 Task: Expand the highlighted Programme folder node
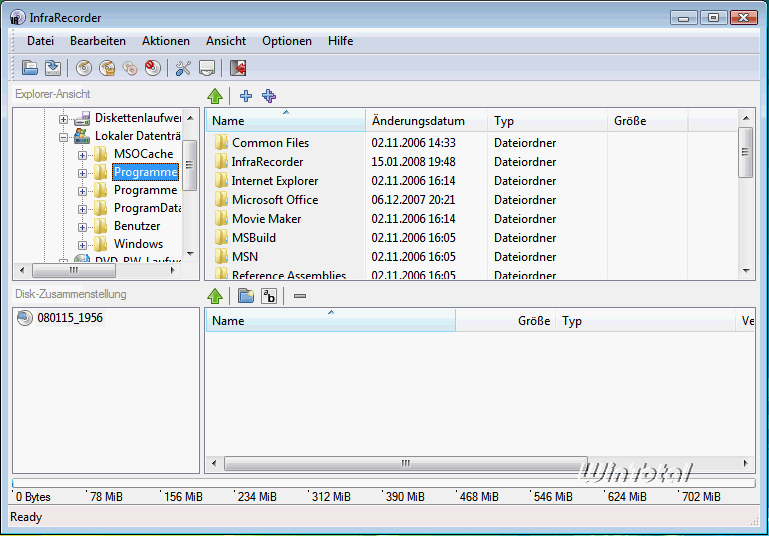click(x=82, y=173)
